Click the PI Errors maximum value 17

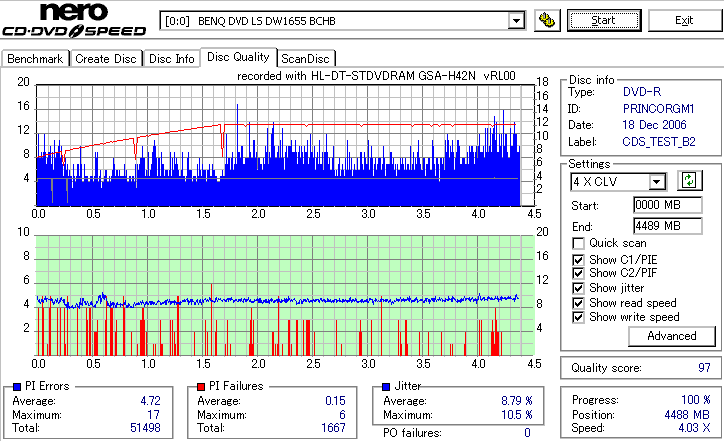tap(154, 415)
